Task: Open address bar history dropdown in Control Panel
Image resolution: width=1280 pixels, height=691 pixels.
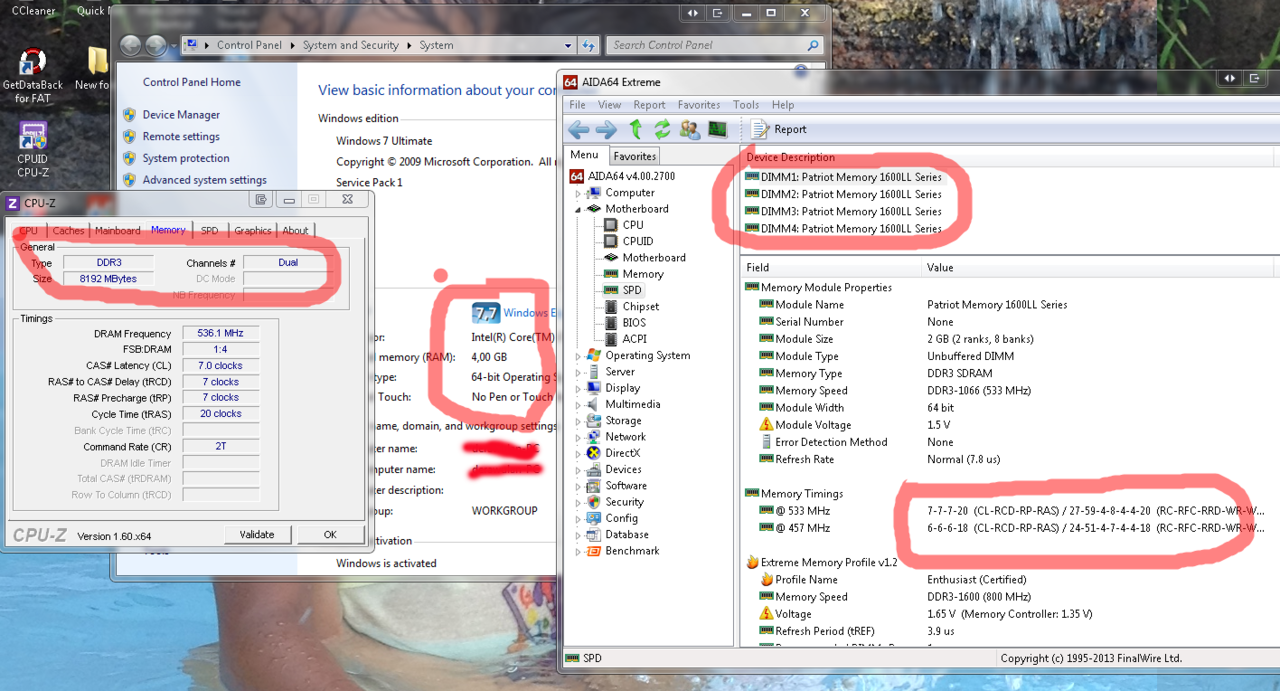Action: point(568,45)
